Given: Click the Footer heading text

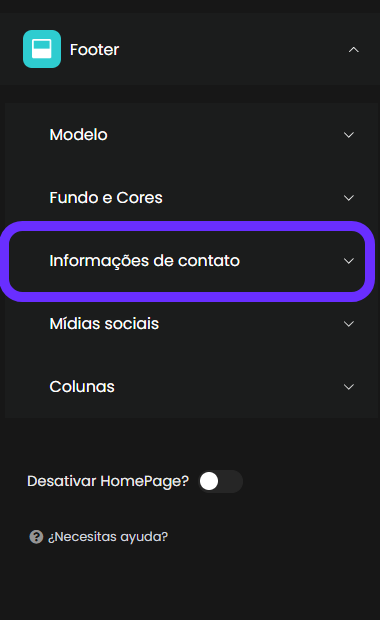Looking at the screenshot, I should (x=94, y=49).
